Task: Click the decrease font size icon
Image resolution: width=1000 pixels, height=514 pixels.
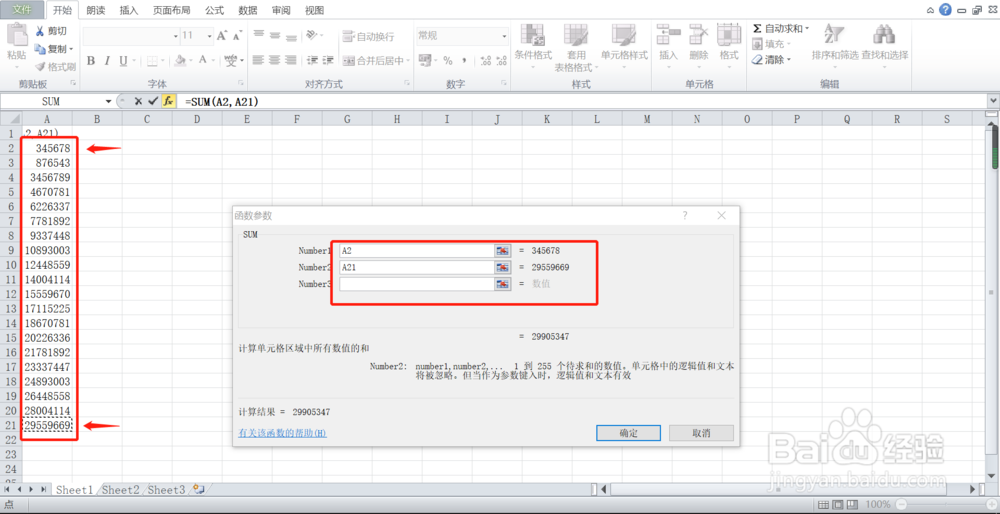Action: click(237, 36)
